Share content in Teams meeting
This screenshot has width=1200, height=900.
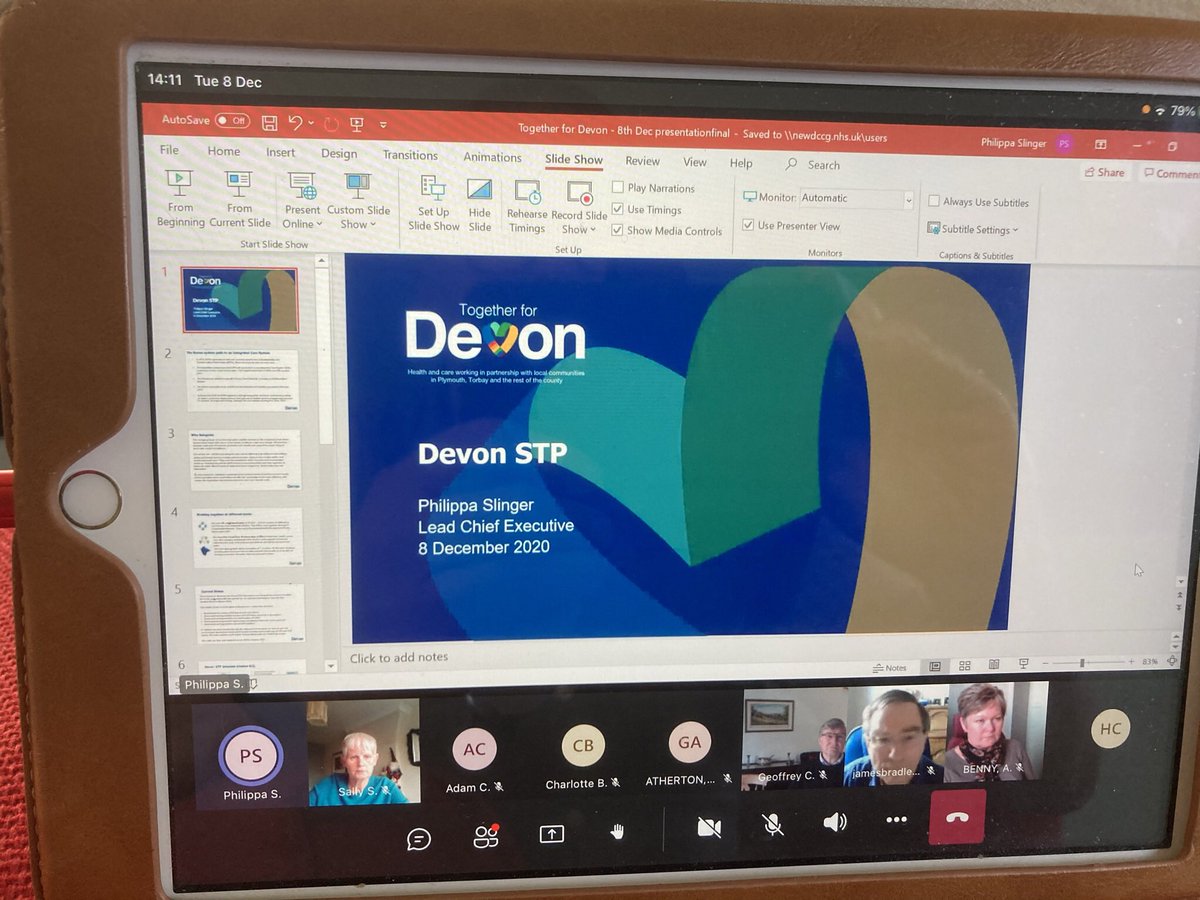(552, 834)
